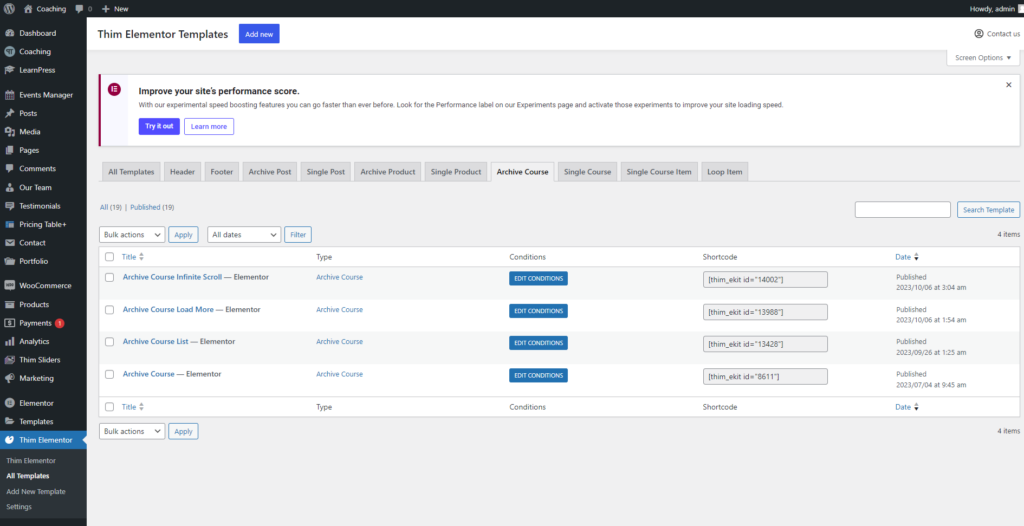The height and width of the screenshot is (526, 1024).
Task: Click the Our Team person icon
Action: (x=10, y=187)
